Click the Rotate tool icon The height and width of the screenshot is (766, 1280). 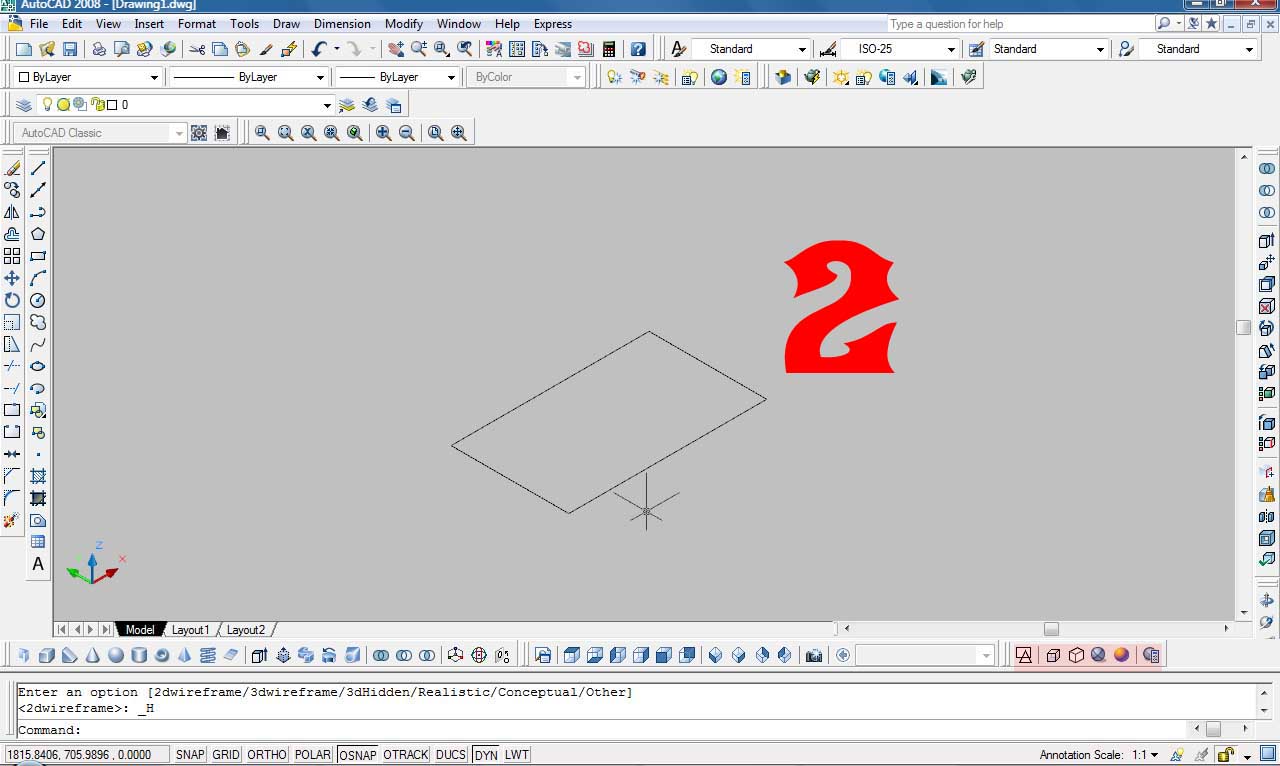click(x=12, y=300)
